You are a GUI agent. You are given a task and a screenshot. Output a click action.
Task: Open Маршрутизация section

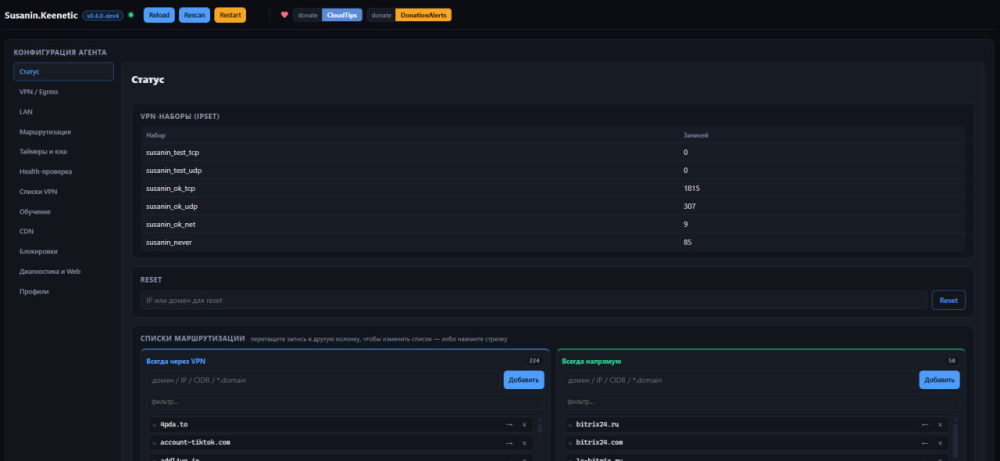point(64,132)
